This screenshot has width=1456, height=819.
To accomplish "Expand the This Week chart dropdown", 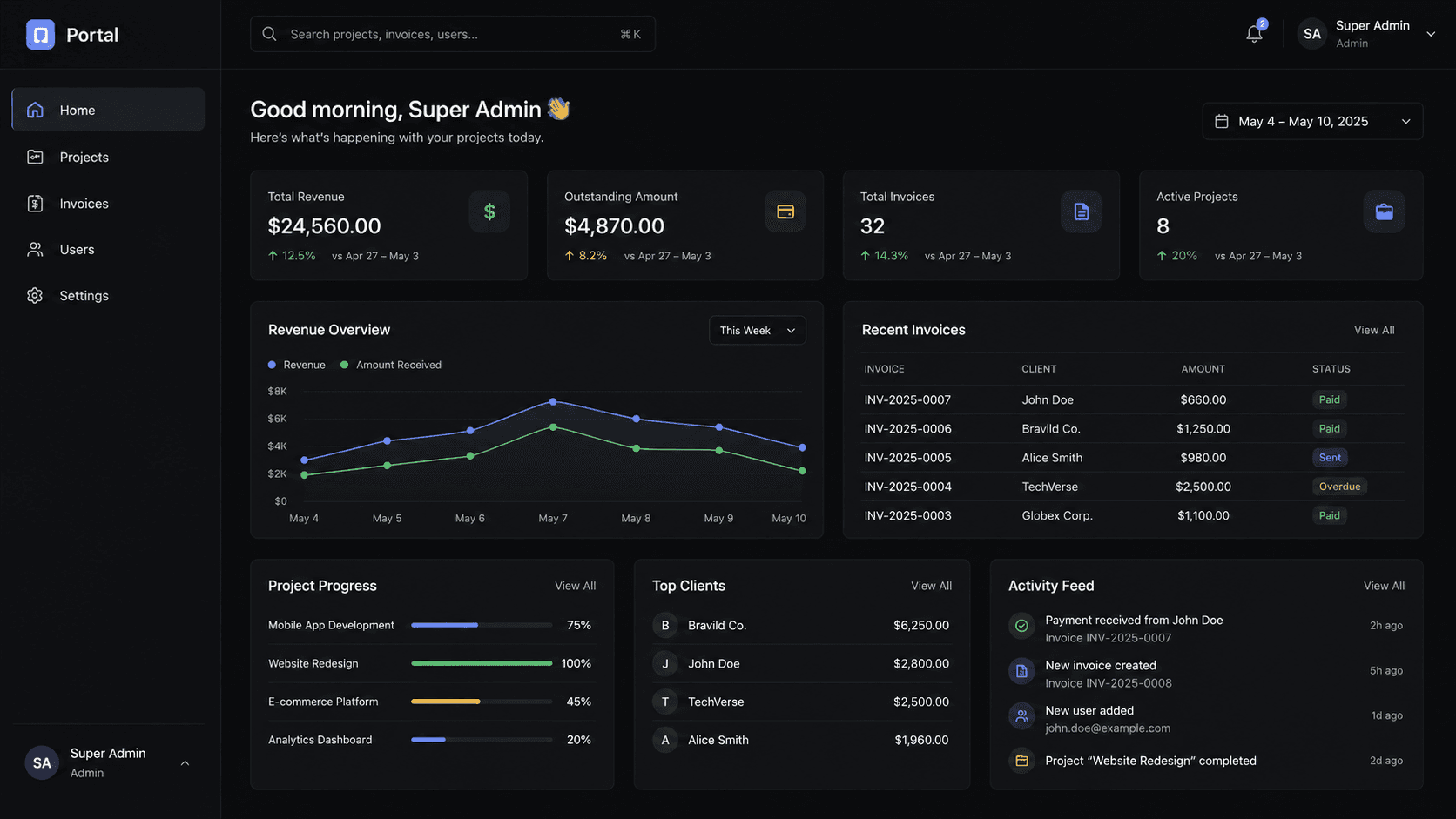I will [758, 331].
